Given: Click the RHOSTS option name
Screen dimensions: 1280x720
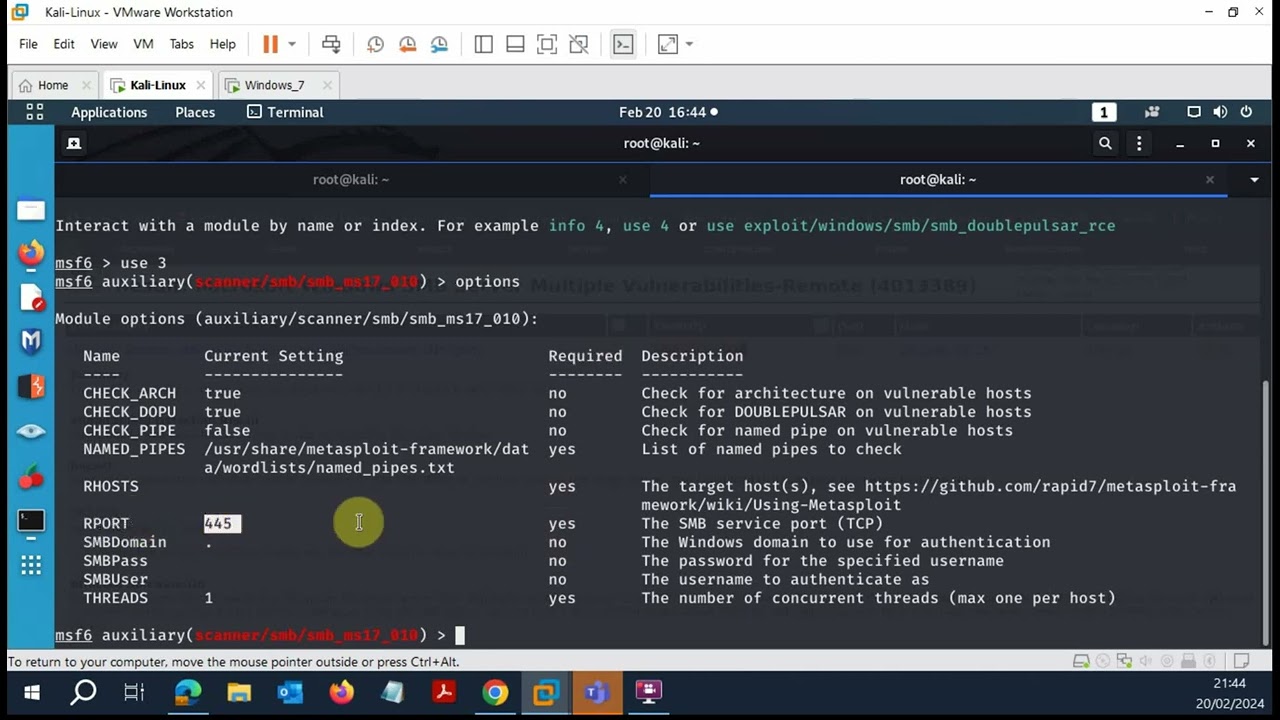Looking at the screenshot, I should (x=111, y=486).
